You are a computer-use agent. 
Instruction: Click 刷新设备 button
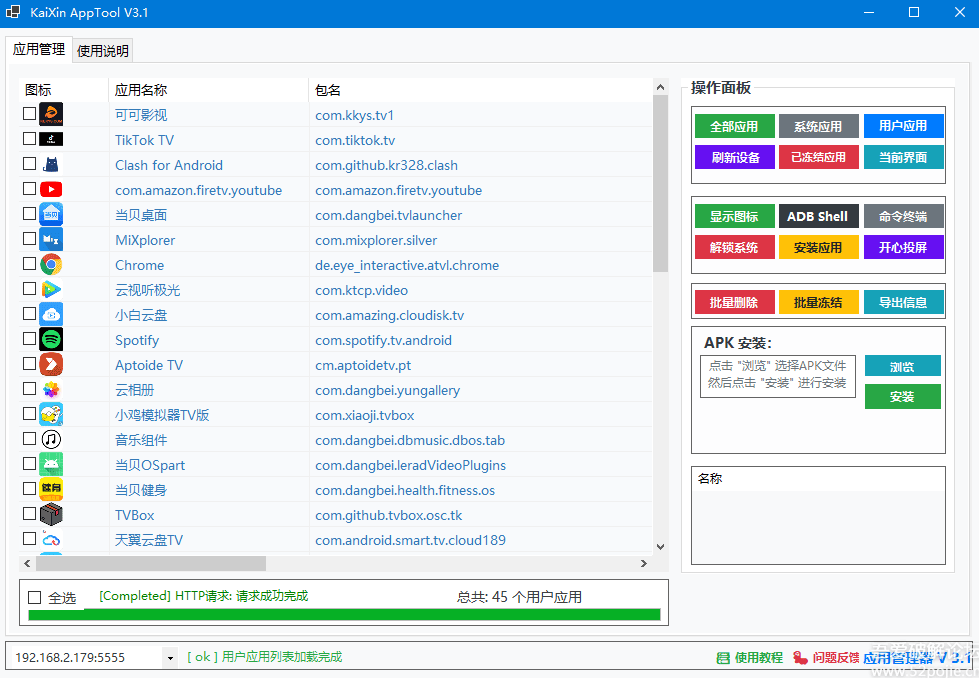tap(734, 157)
